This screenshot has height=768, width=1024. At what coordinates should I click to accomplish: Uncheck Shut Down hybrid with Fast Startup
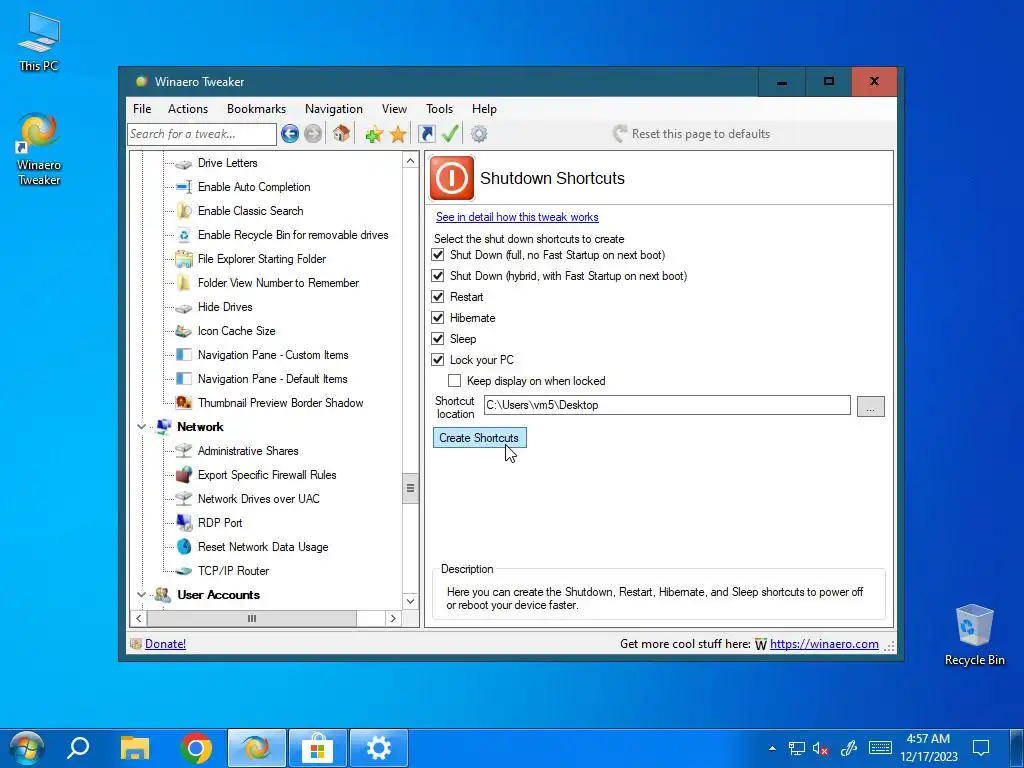[438, 276]
